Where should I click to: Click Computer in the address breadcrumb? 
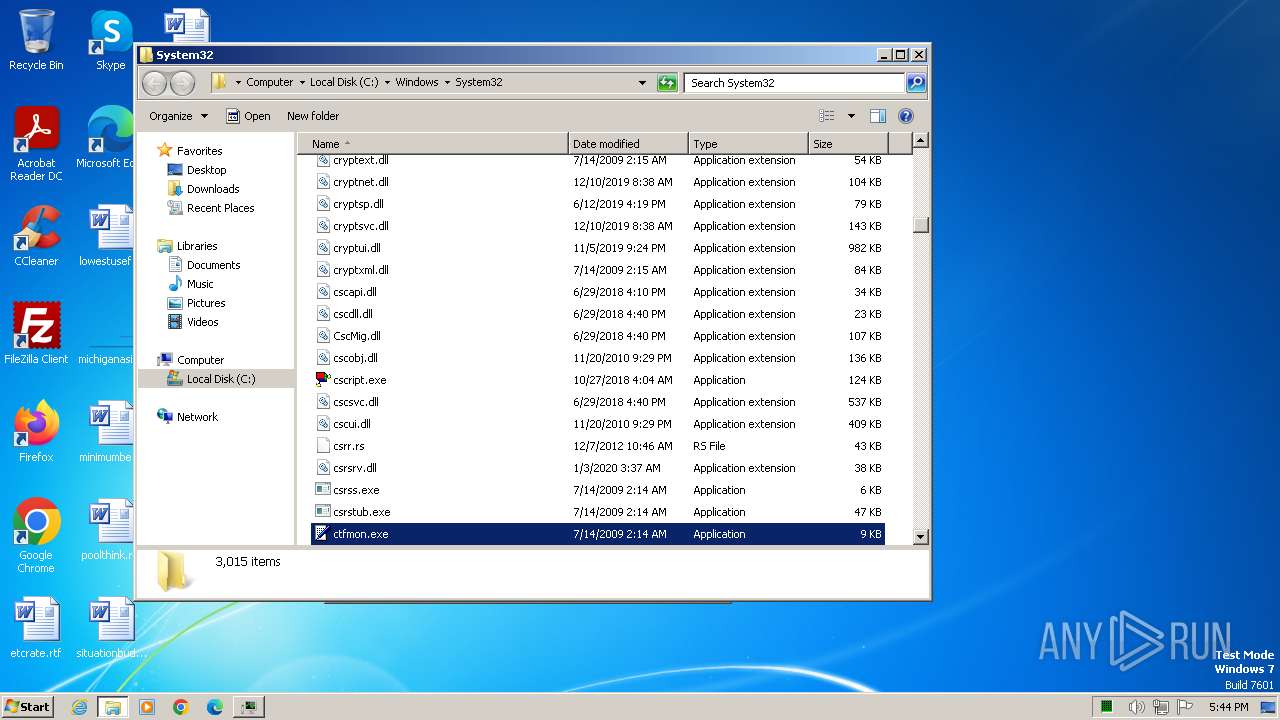coord(270,83)
